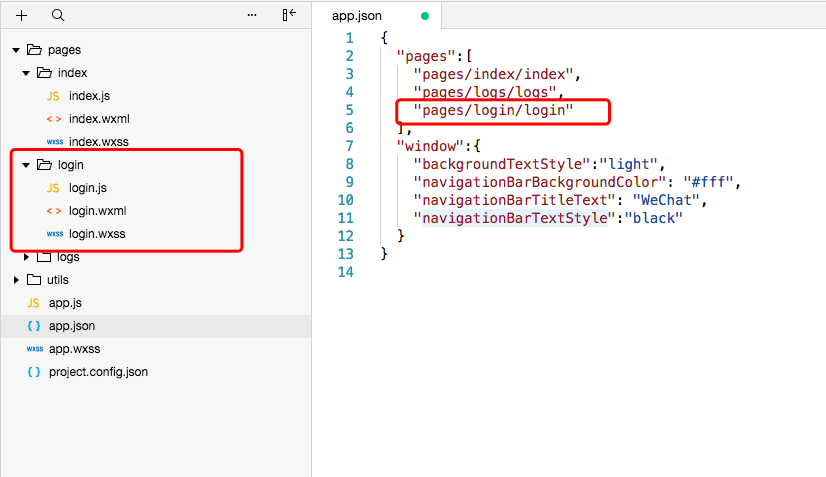This screenshot has width=826, height=477.
Task: Collapse the login folder arrow
Action: (x=26, y=165)
